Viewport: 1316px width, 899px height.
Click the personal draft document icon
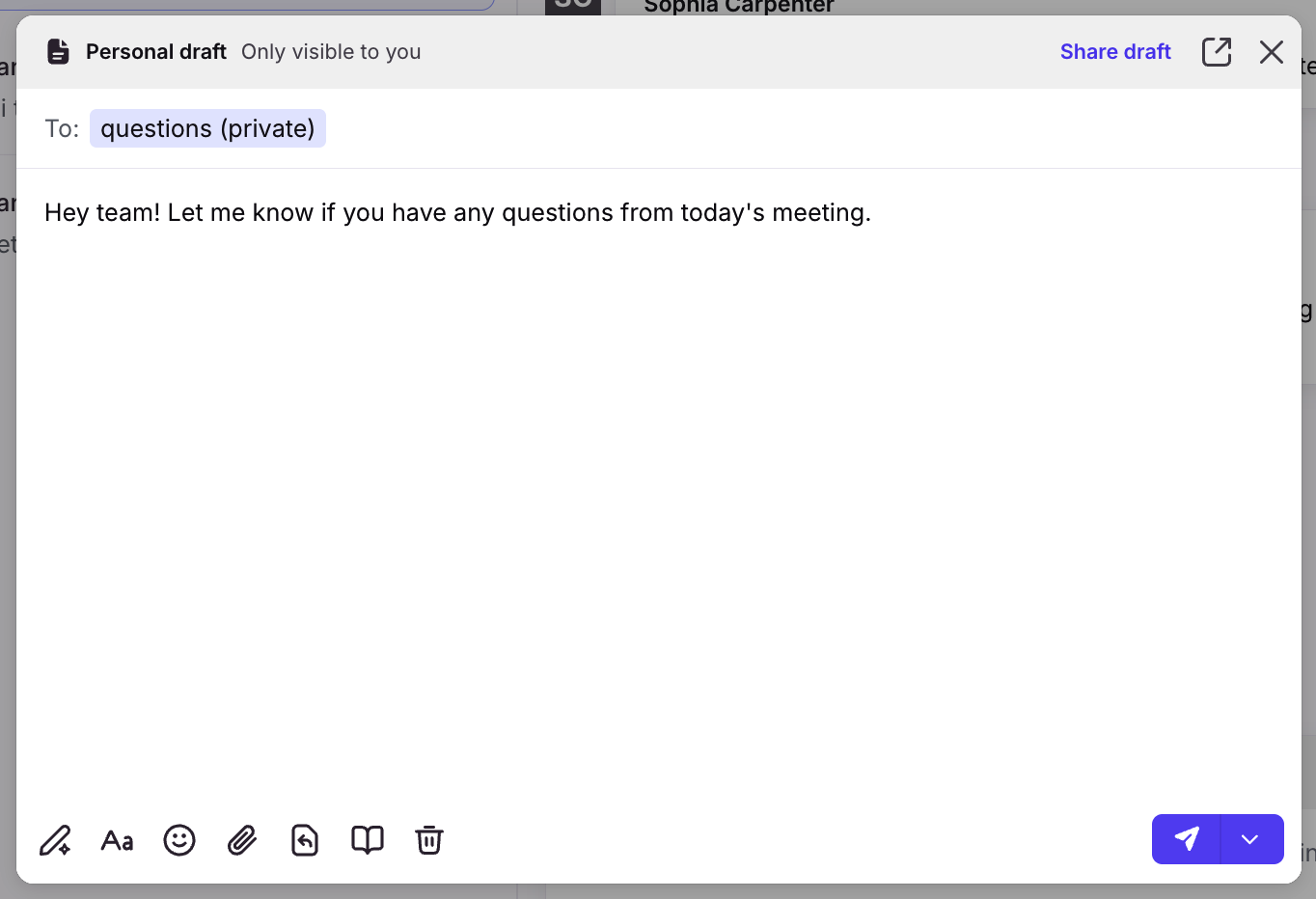tap(58, 52)
